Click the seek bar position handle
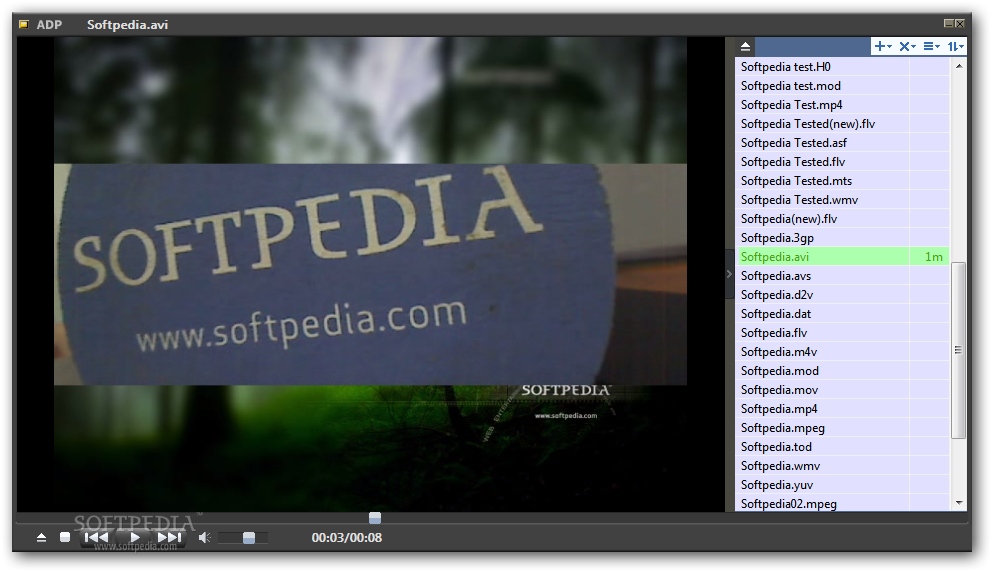992x572 pixels. click(x=375, y=518)
